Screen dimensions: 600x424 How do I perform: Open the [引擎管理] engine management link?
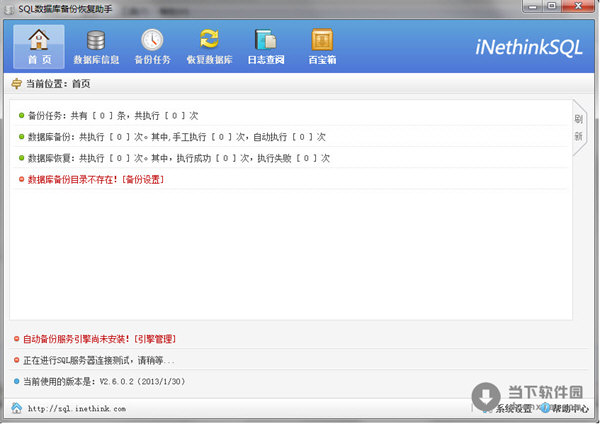pos(155,339)
